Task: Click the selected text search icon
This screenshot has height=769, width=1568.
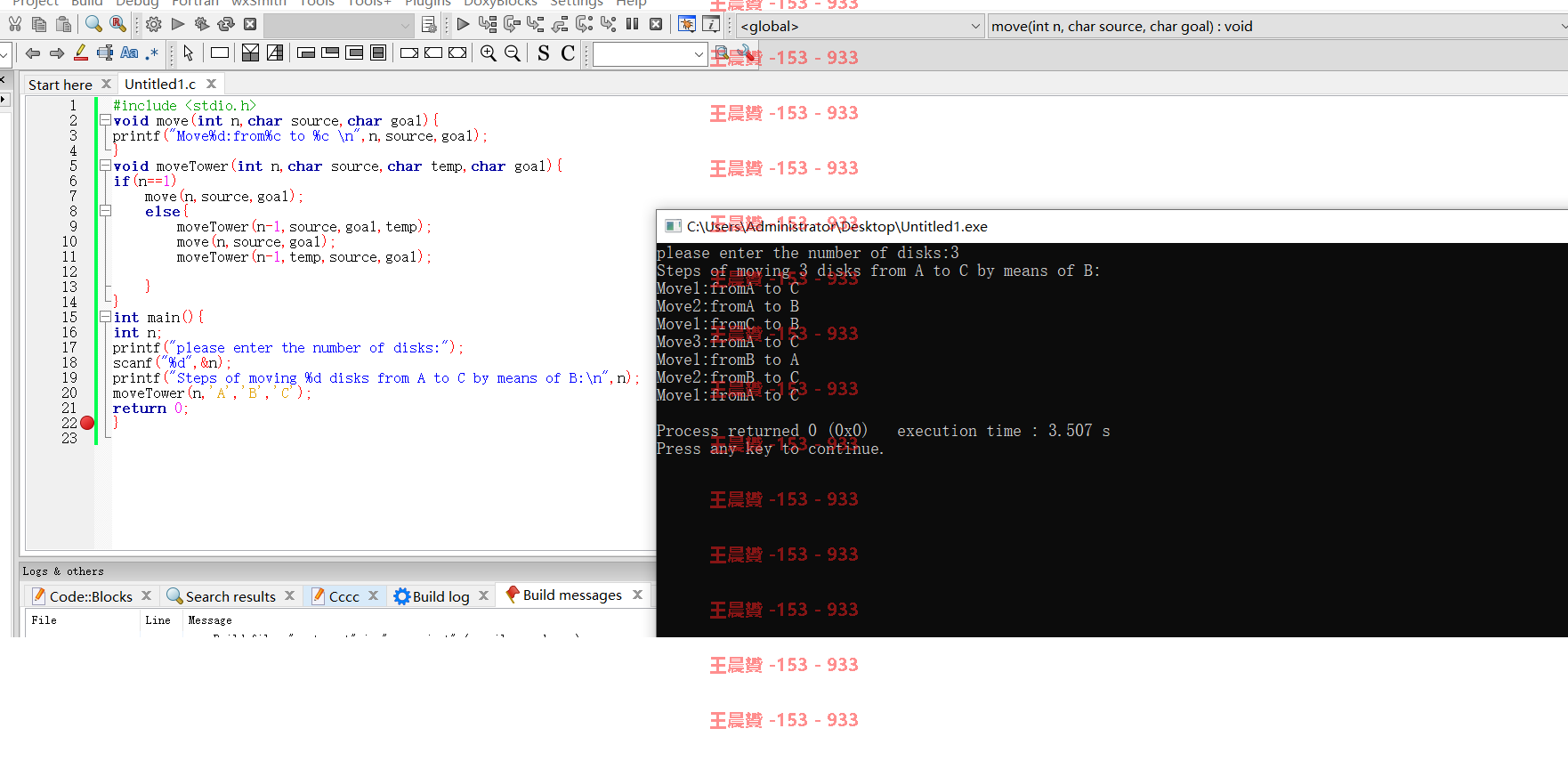Action: point(105,53)
